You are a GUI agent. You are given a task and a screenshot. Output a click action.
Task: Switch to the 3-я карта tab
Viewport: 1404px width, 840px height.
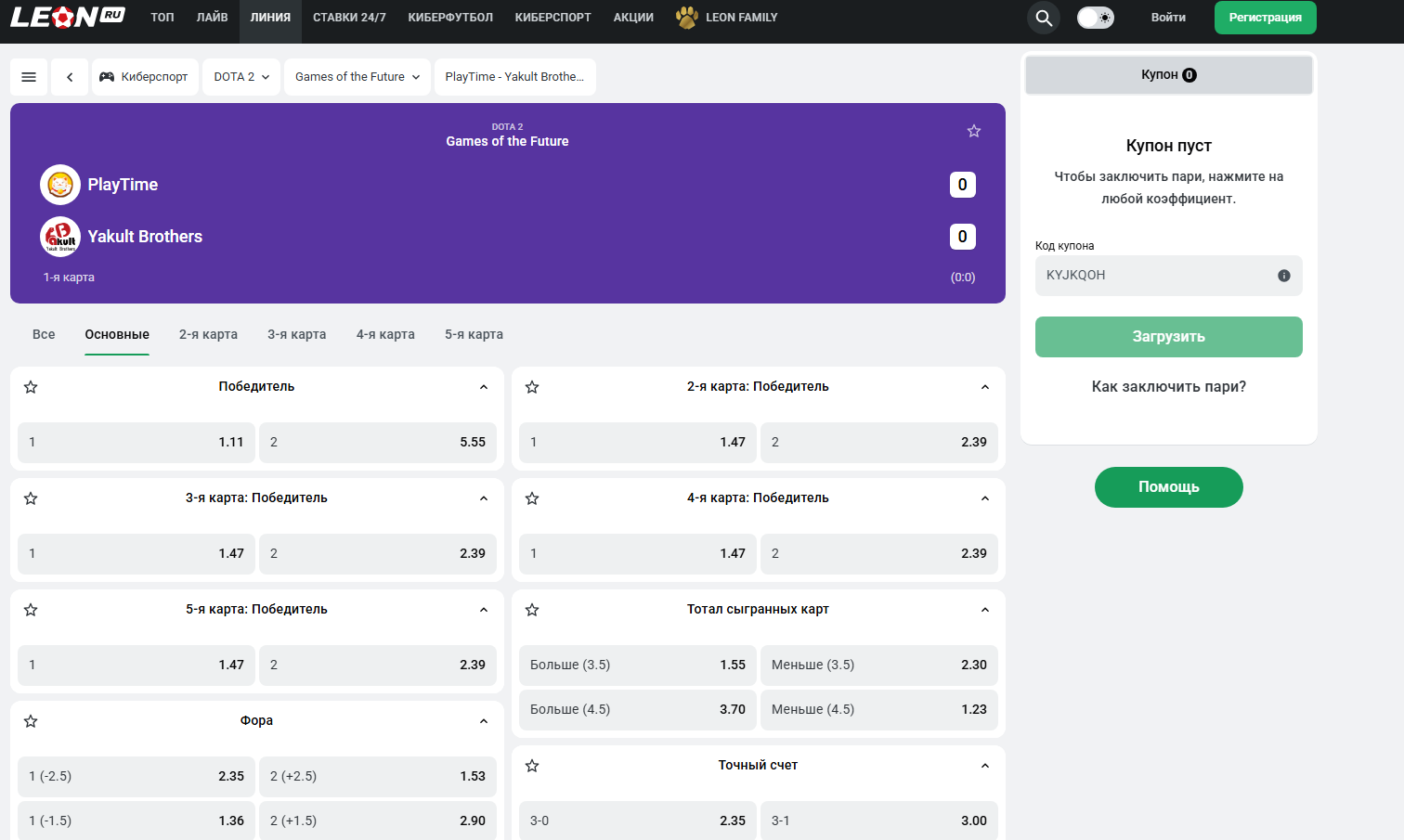click(297, 334)
